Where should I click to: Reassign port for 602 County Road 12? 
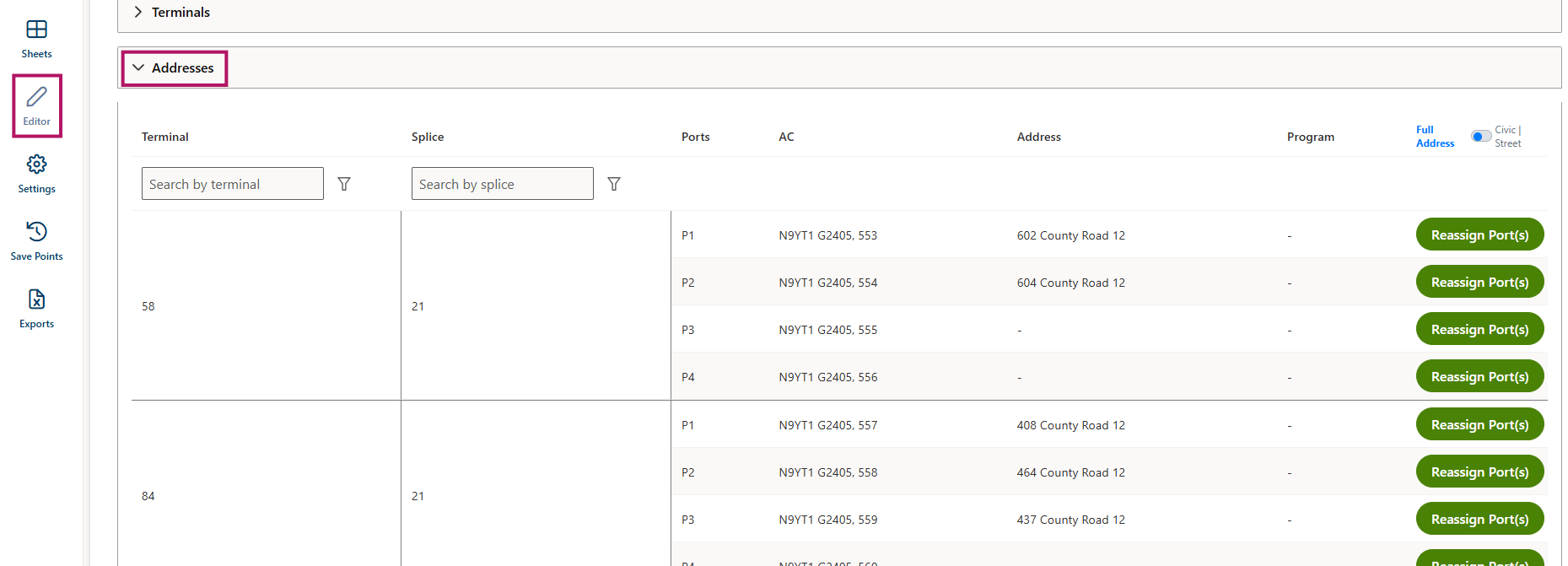[1479, 235]
